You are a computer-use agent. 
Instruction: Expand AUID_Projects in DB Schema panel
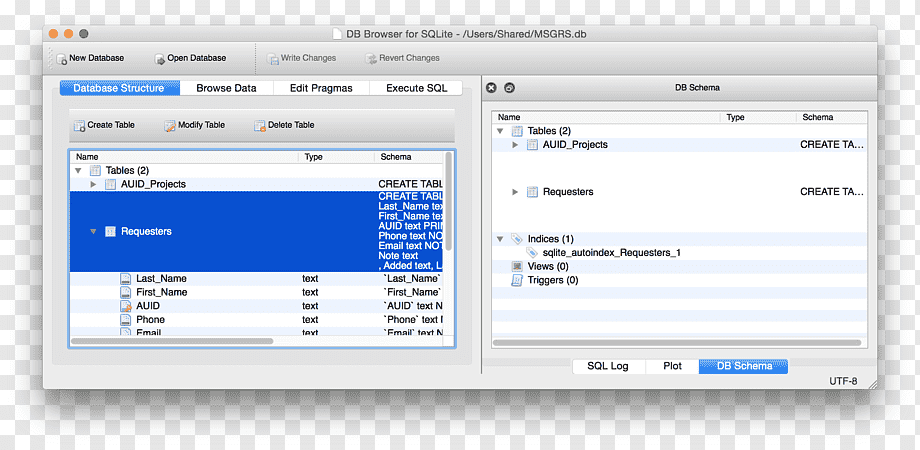515,144
